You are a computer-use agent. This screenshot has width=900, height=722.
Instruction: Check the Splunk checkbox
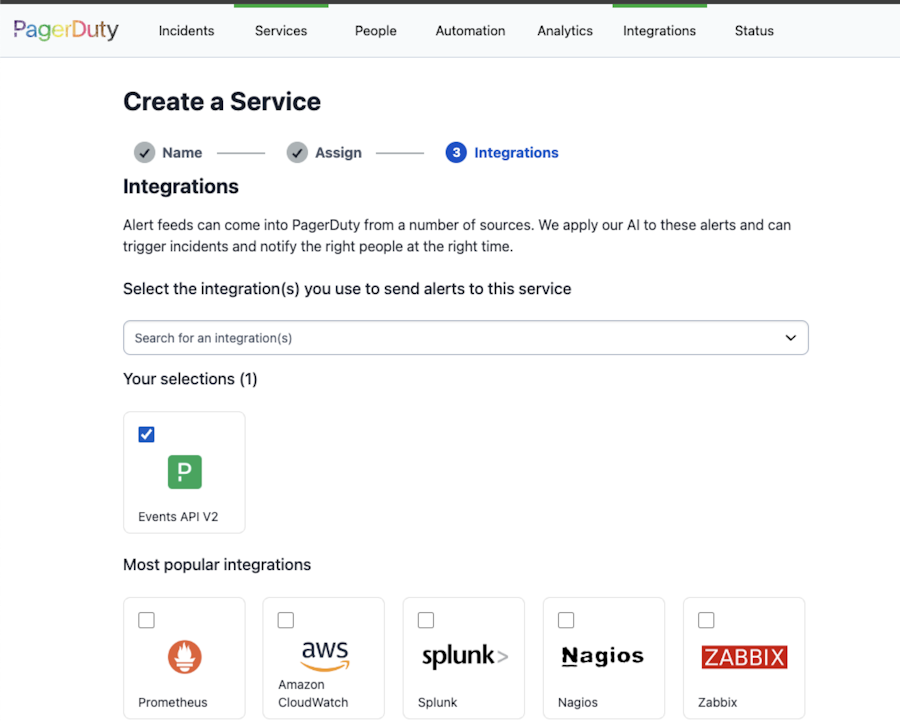[426, 620]
